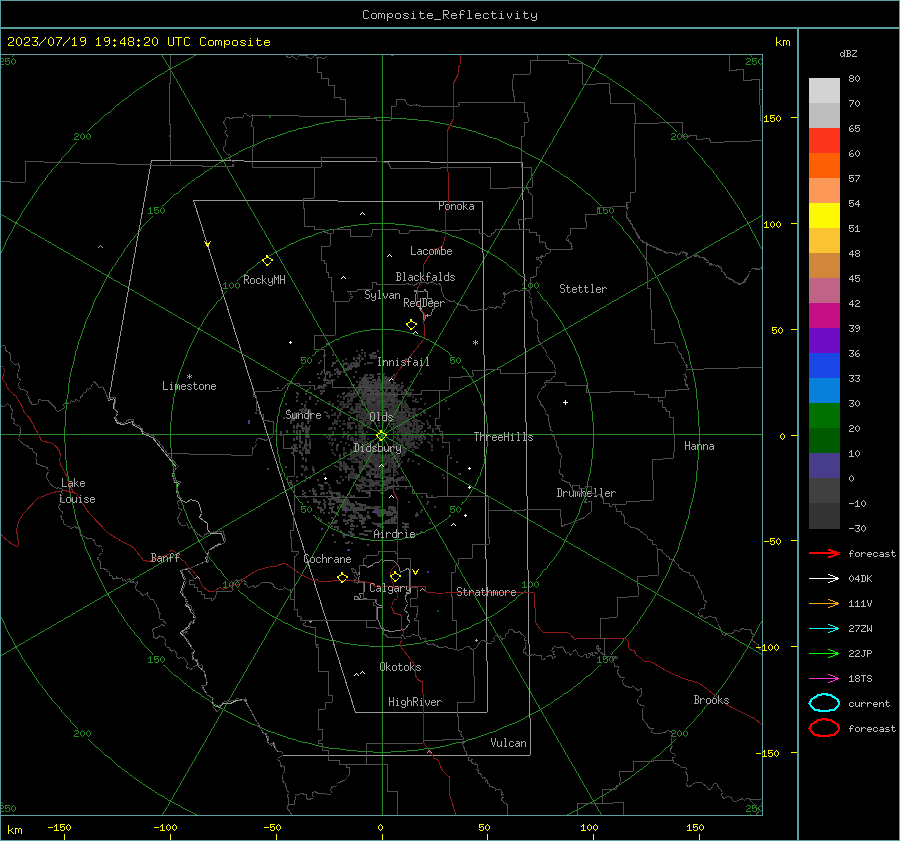Click the red forecast arrow legend icon

[x=824, y=553]
